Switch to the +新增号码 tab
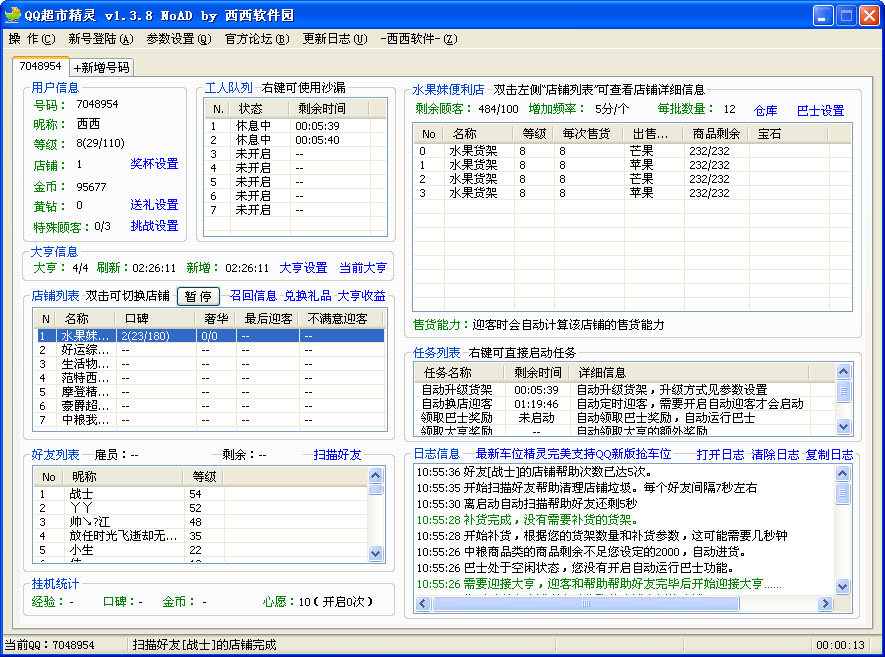The image size is (885, 657). point(101,68)
